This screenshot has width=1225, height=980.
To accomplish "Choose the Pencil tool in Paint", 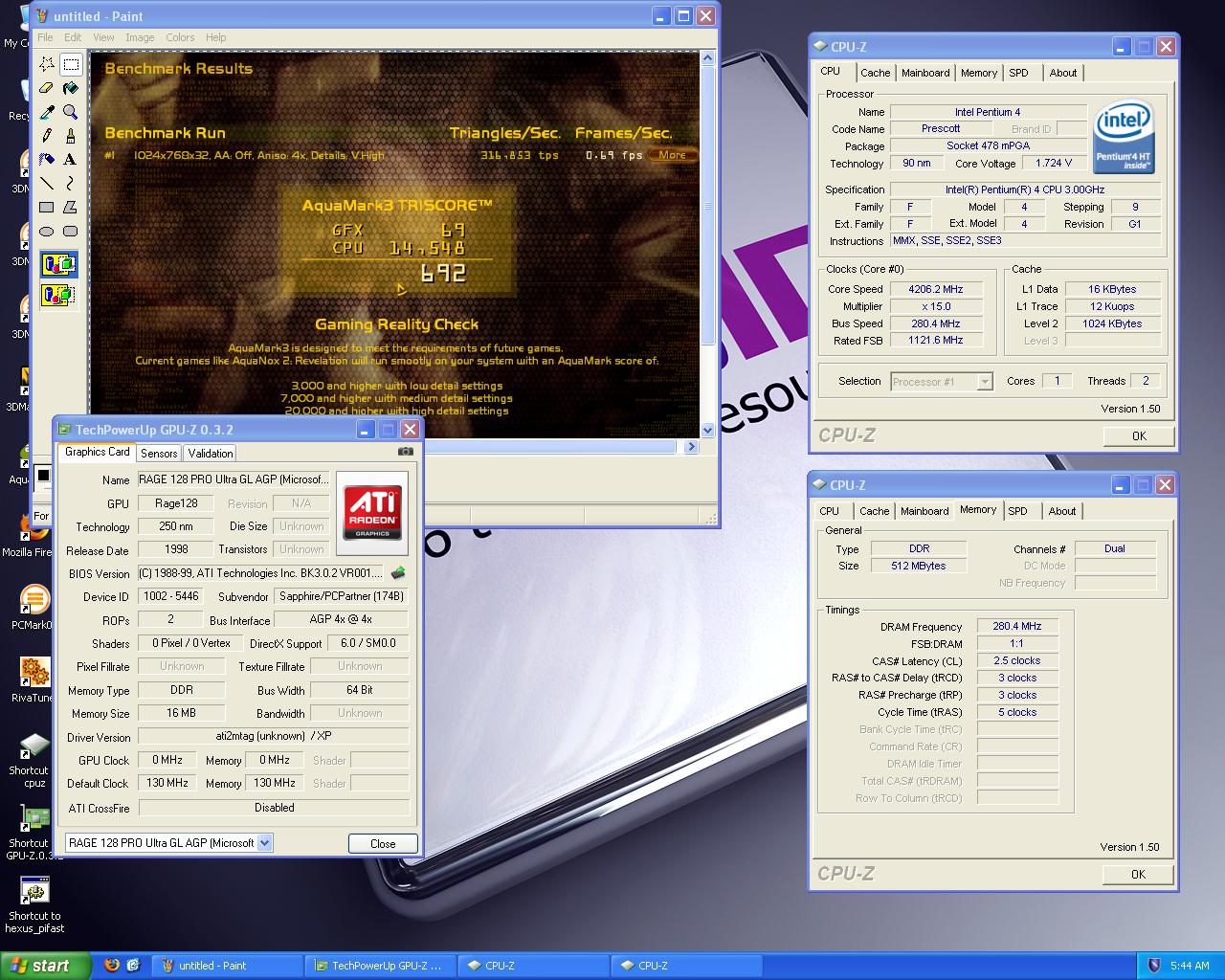I will coord(47,136).
